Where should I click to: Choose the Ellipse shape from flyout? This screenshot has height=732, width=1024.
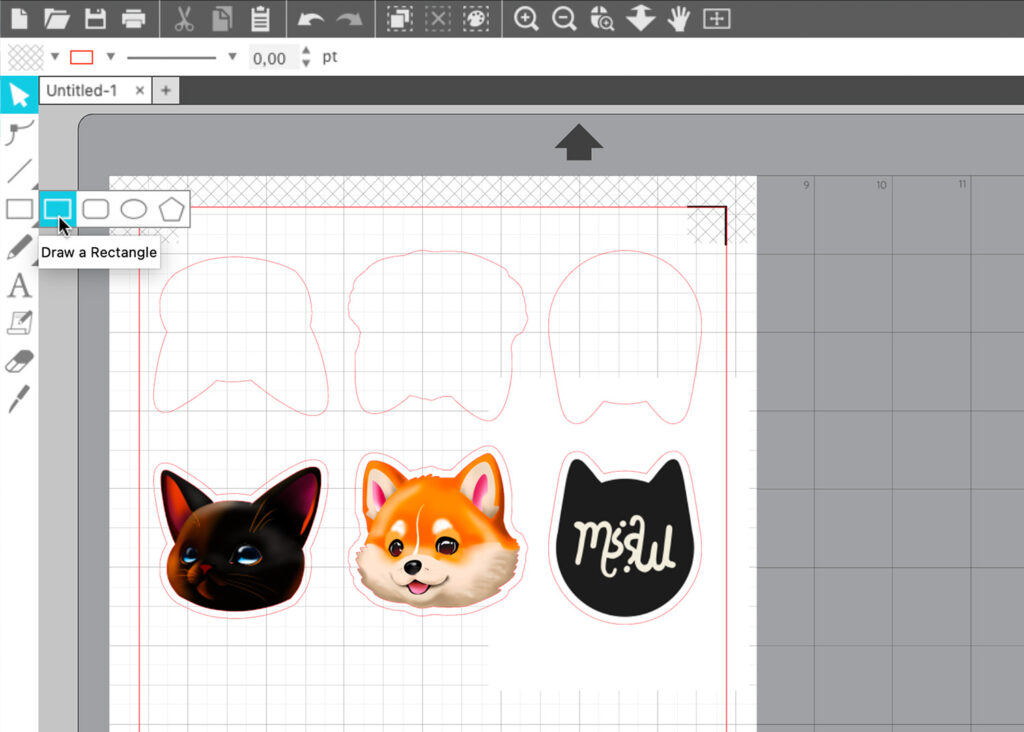pyautogui.click(x=134, y=209)
